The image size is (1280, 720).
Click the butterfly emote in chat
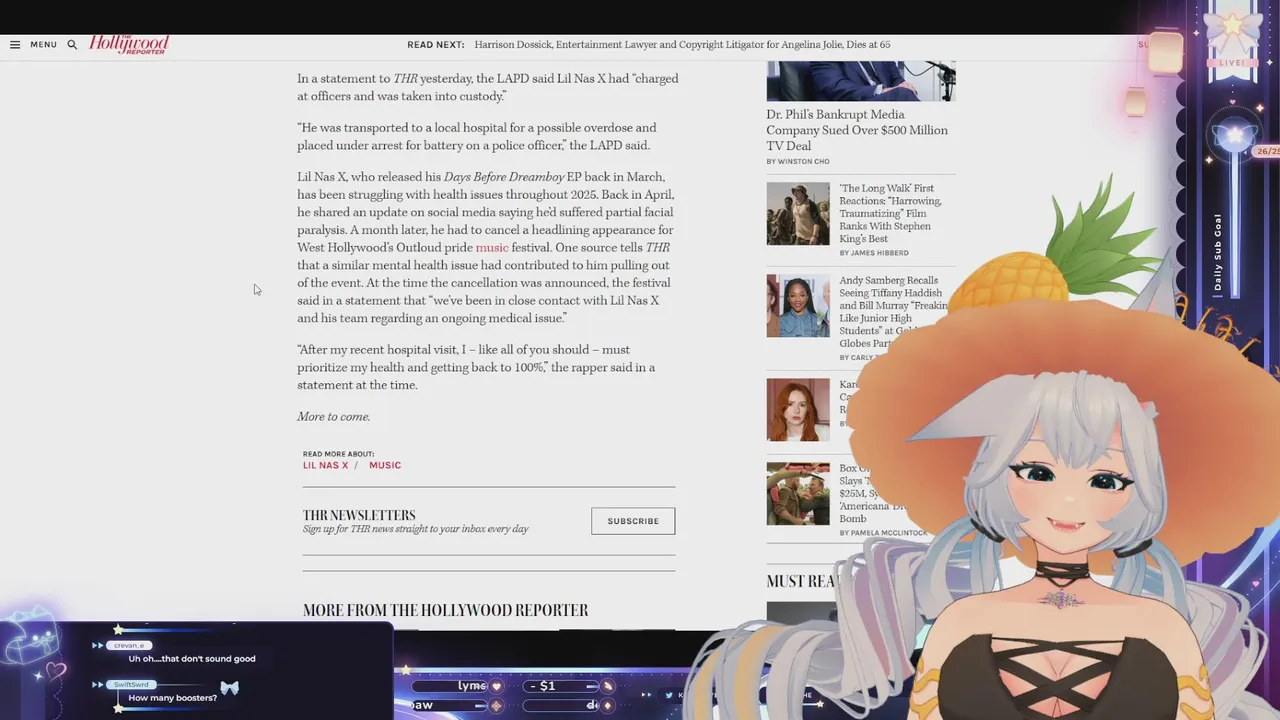point(229,688)
